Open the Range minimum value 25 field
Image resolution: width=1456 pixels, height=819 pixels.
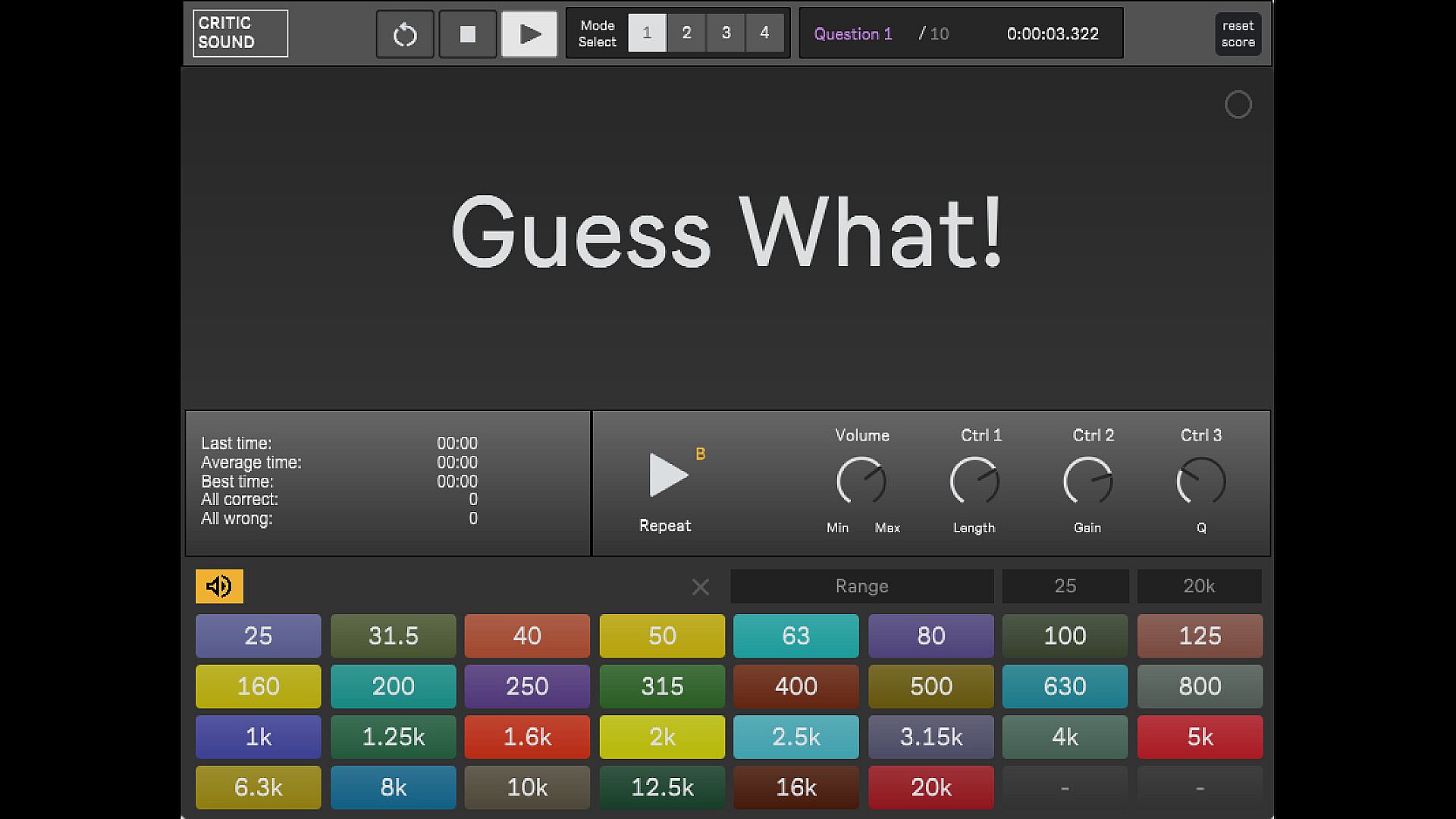pyautogui.click(x=1065, y=586)
